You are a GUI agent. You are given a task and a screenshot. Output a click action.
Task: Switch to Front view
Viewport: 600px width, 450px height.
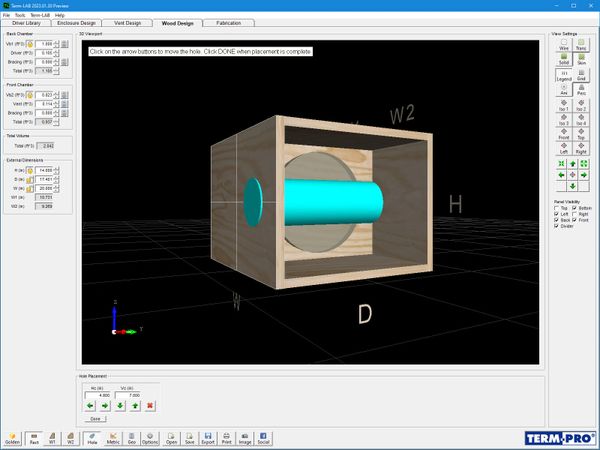click(564, 134)
